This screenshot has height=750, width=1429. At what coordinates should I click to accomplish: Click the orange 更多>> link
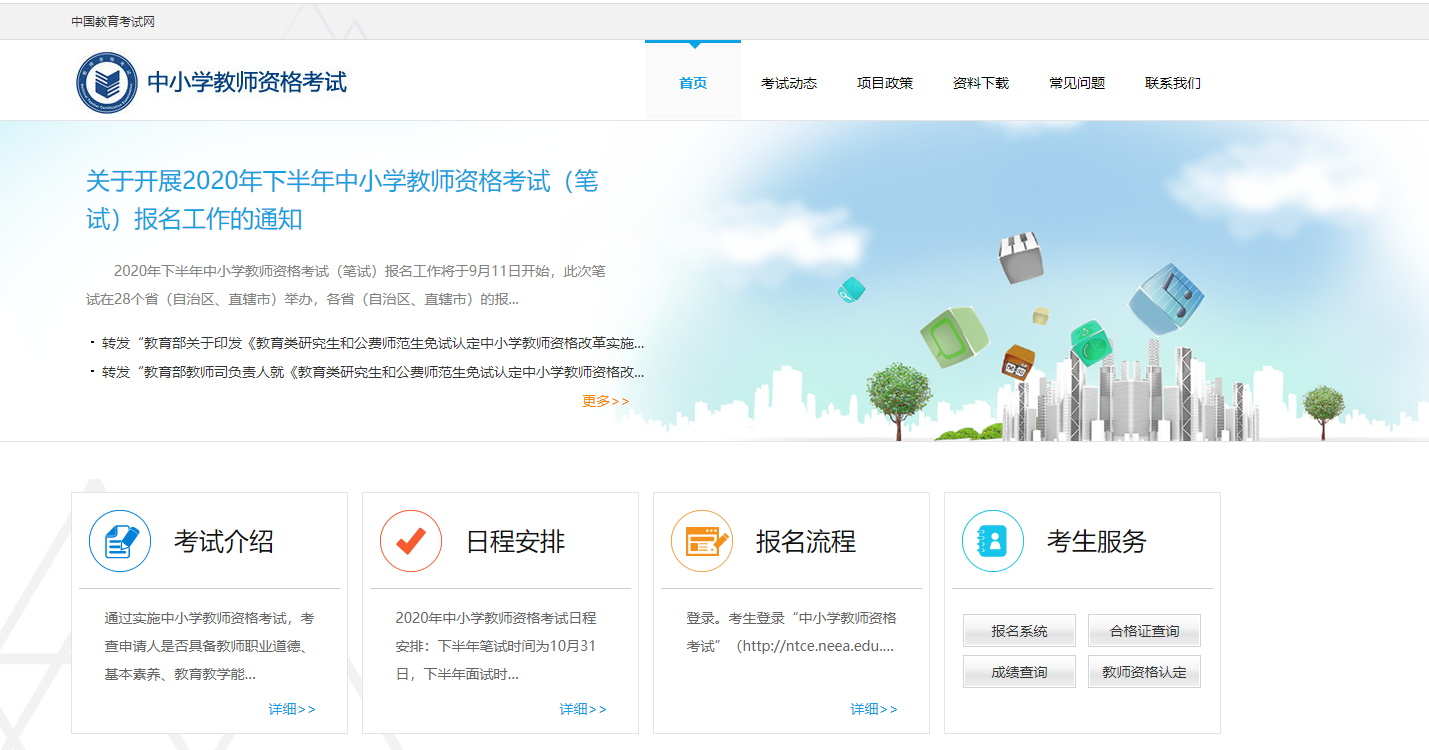tap(606, 401)
